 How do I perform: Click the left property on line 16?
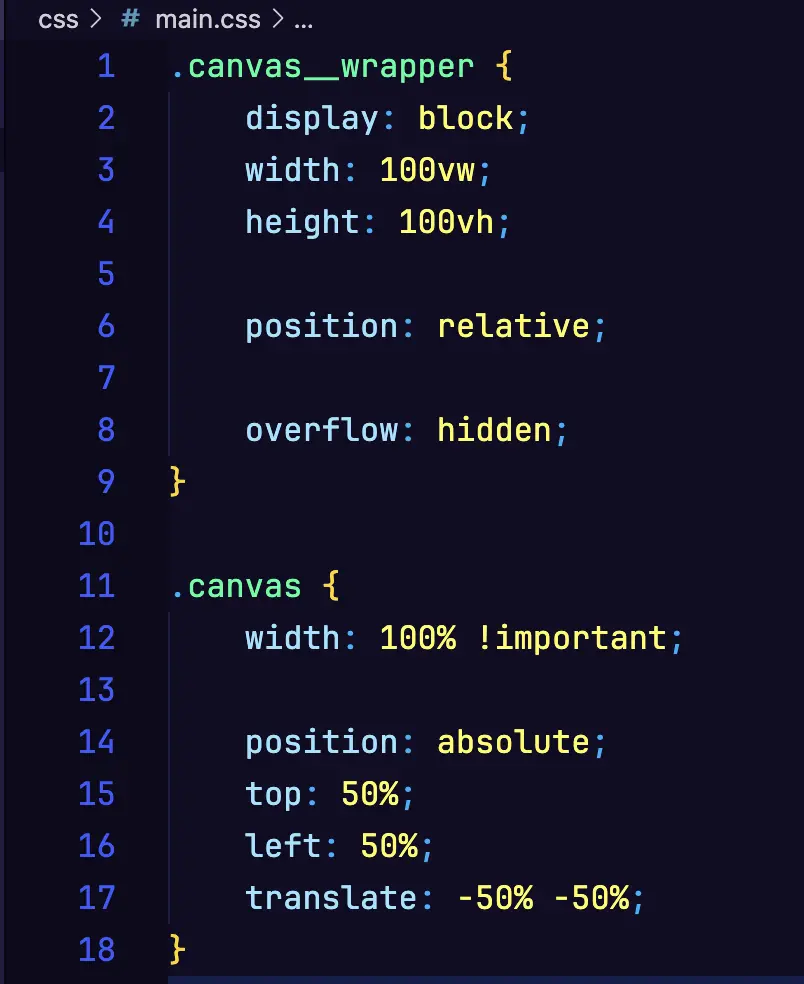[283, 846]
